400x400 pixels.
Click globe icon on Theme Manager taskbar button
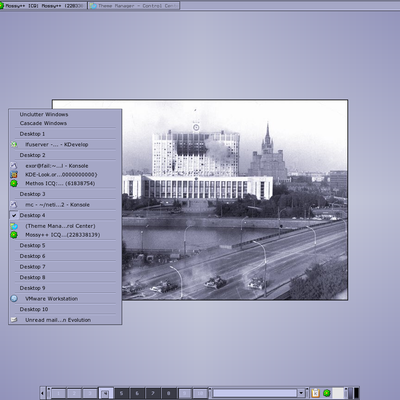point(93,6)
